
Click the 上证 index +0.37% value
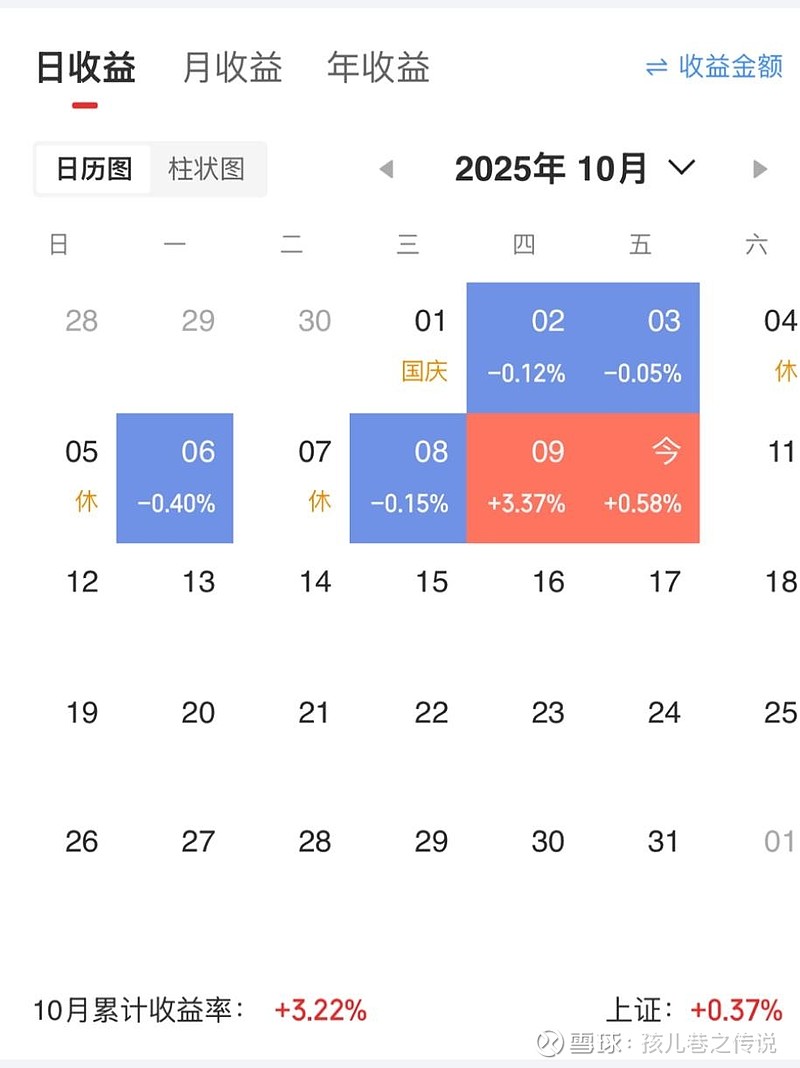(x=735, y=1010)
